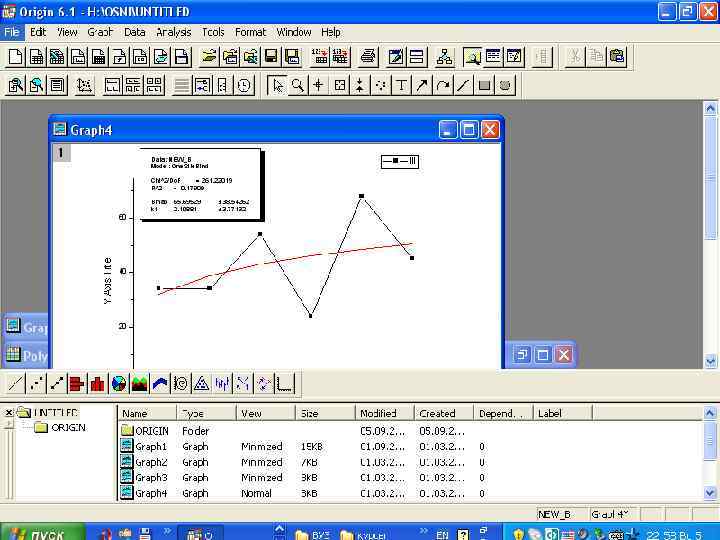
Task: Open the Edit menu
Action: 38,32
